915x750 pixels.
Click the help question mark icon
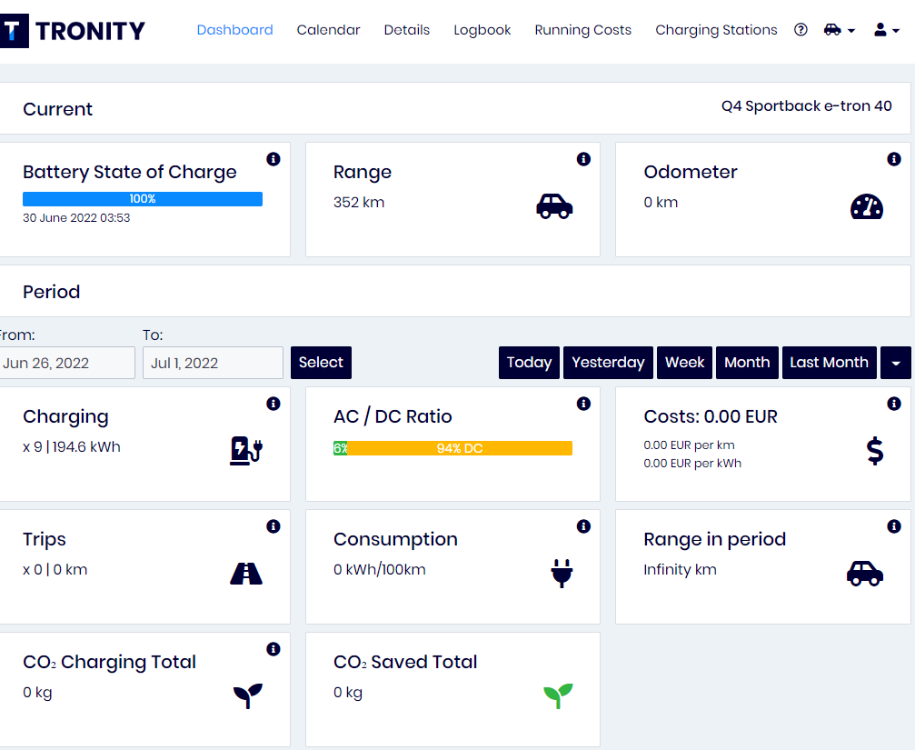pos(801,30)
